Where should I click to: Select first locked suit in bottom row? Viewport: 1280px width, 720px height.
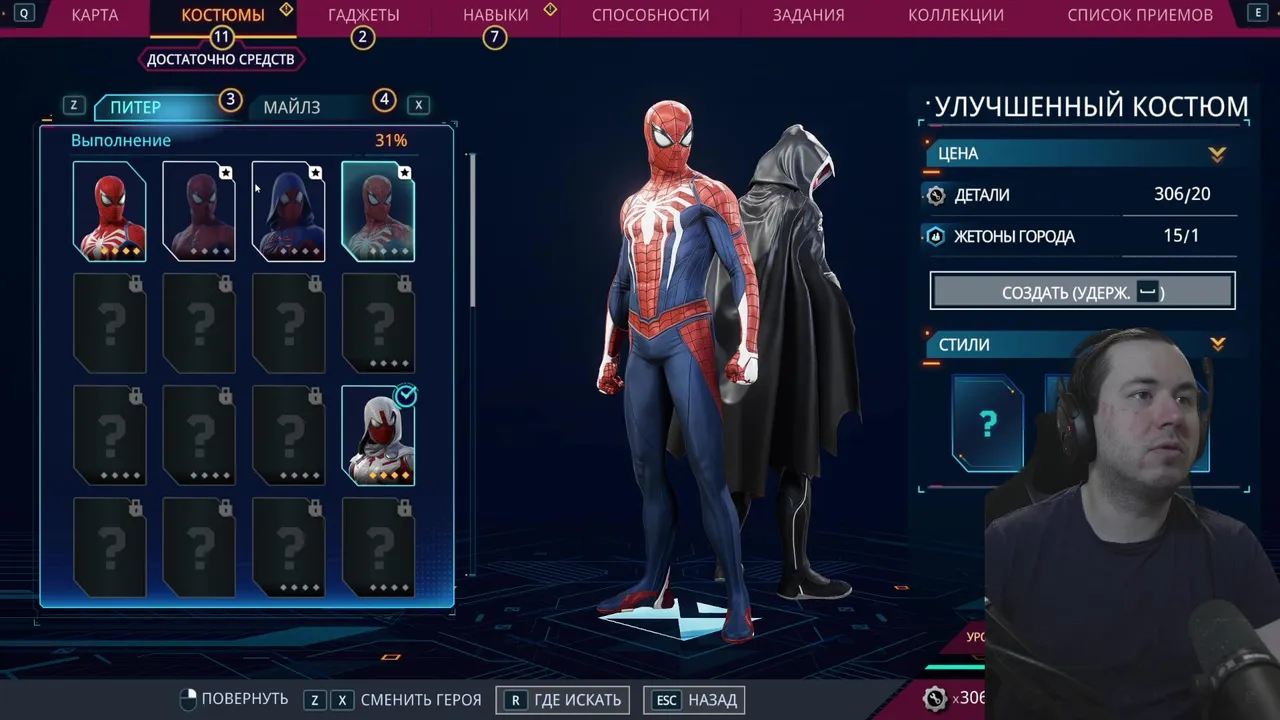click(x=109, y=548)
